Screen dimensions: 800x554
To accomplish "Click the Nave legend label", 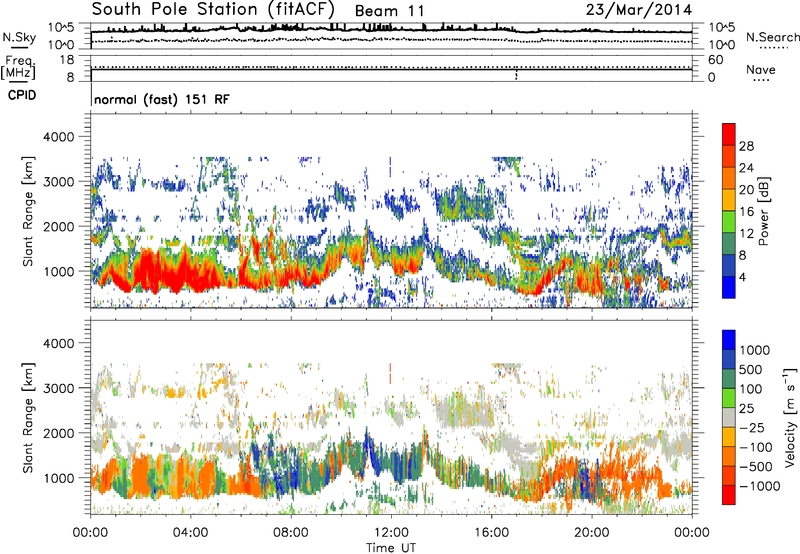I will coord(761,70).
